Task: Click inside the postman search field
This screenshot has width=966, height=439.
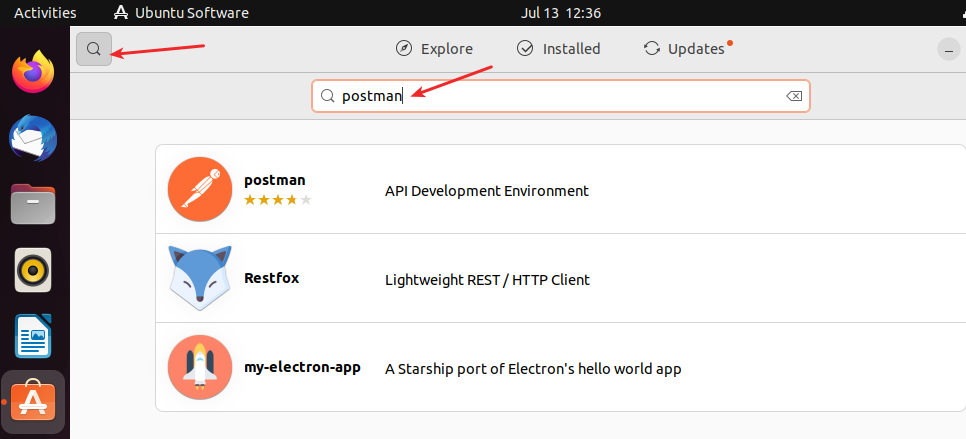Action: pyautogui.click(x=561, y=96)
